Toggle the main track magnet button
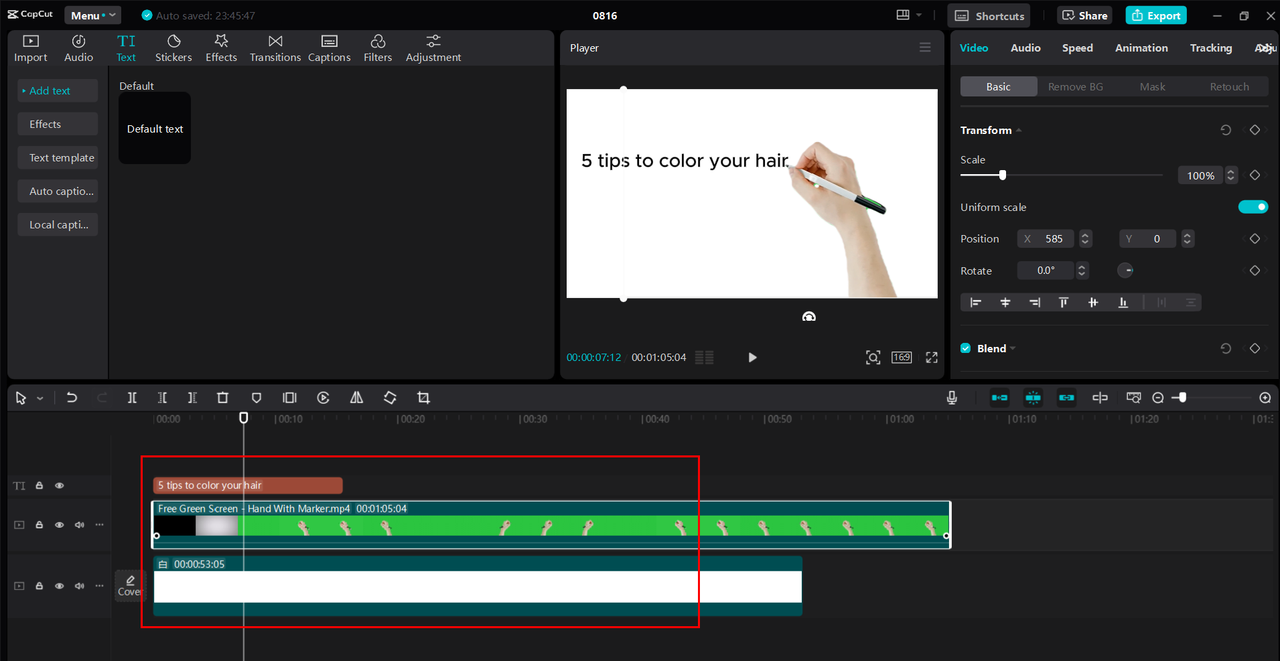Viewport: 1280px width, 661px height. pos(1000,398)
